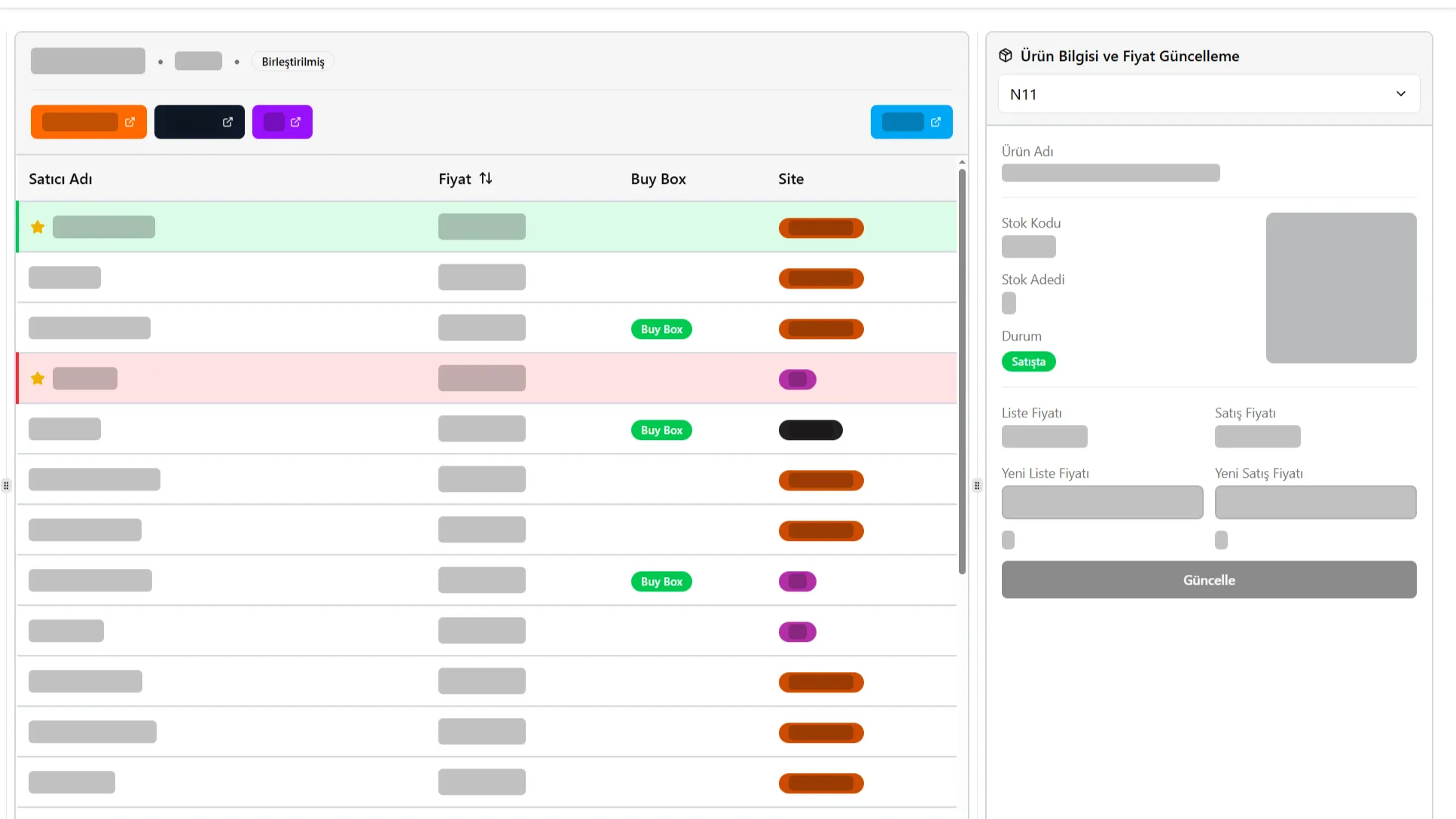The height and width of the screenshot is (819, 1456).
Task: Click the external link icon on the orange button
Action: click(130, 122)
